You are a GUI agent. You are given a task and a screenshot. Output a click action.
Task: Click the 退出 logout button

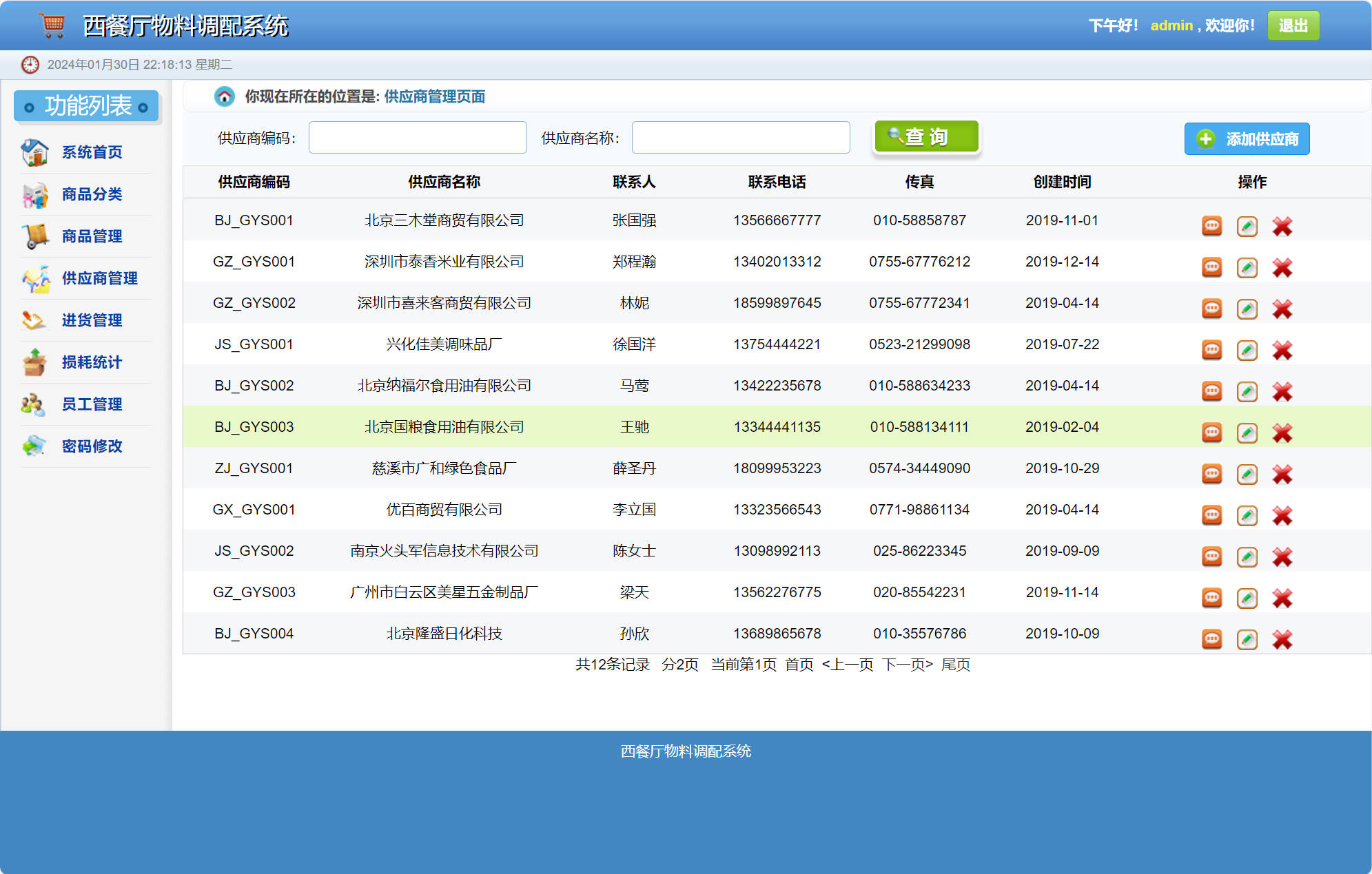click(x=1293, y=25)
